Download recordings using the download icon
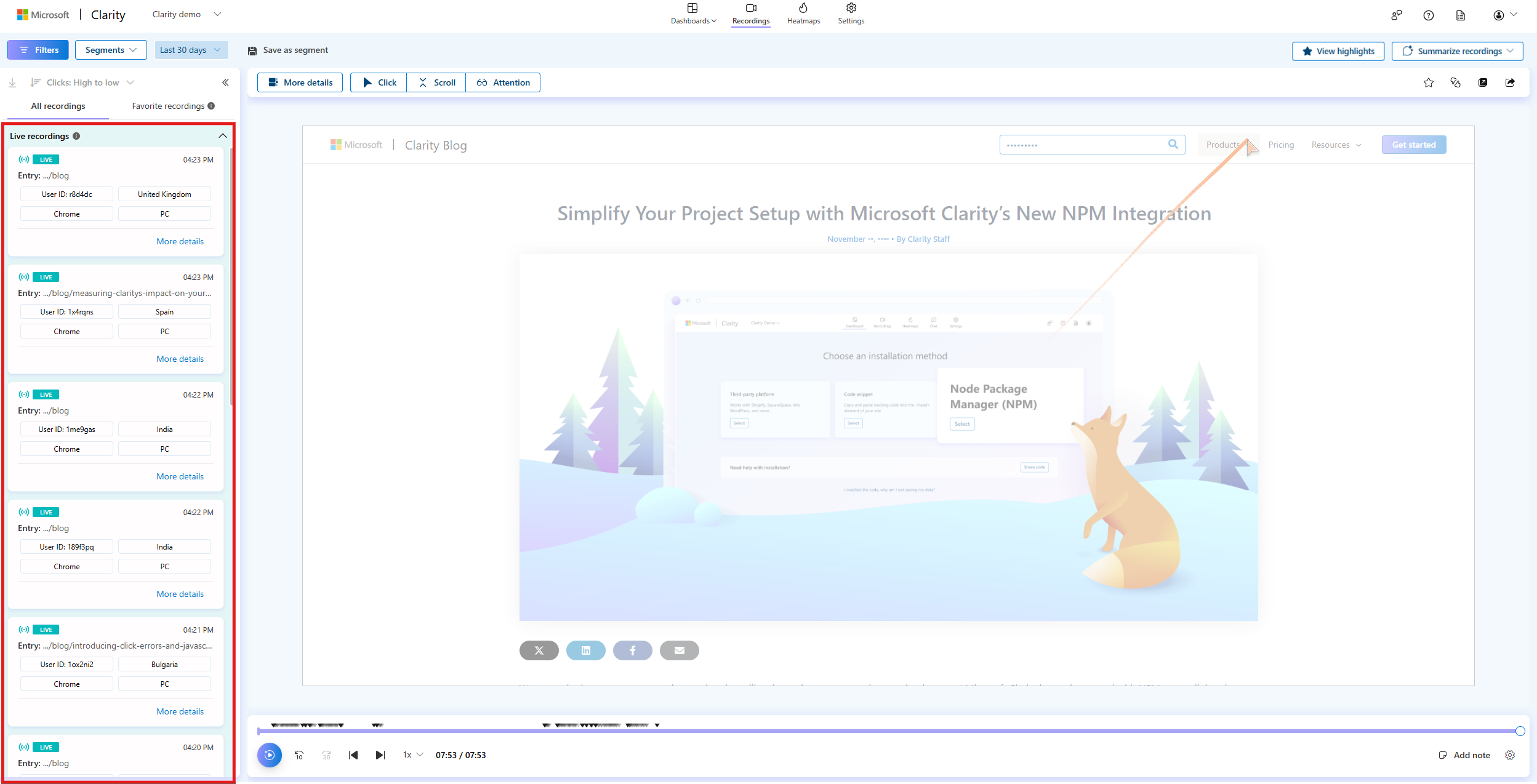The width and height of the screenshot is (1537, 784). (x=12, y=82)
